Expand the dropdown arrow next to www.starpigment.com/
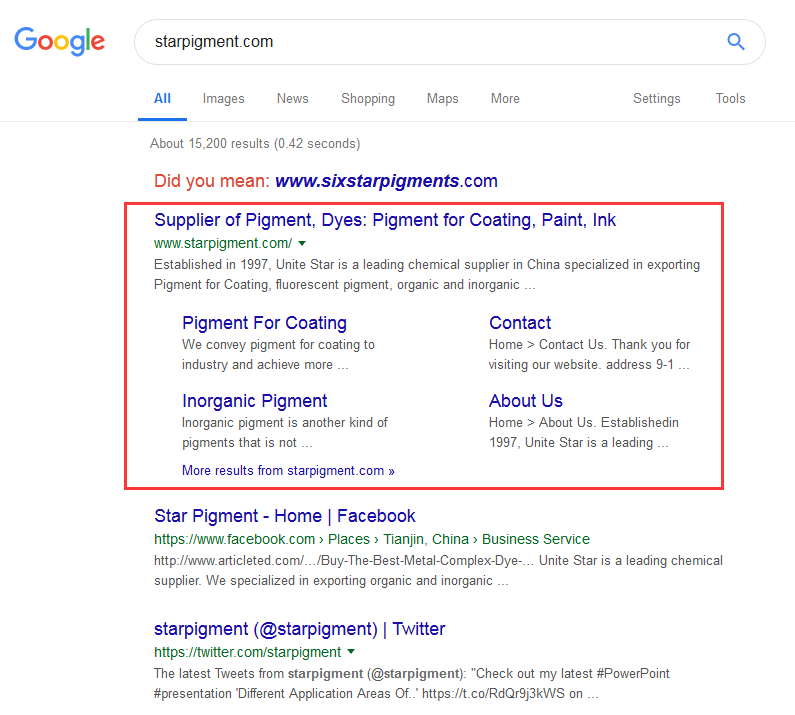The image size is (795, 715). pyautogui.click(x=302, y=243)
